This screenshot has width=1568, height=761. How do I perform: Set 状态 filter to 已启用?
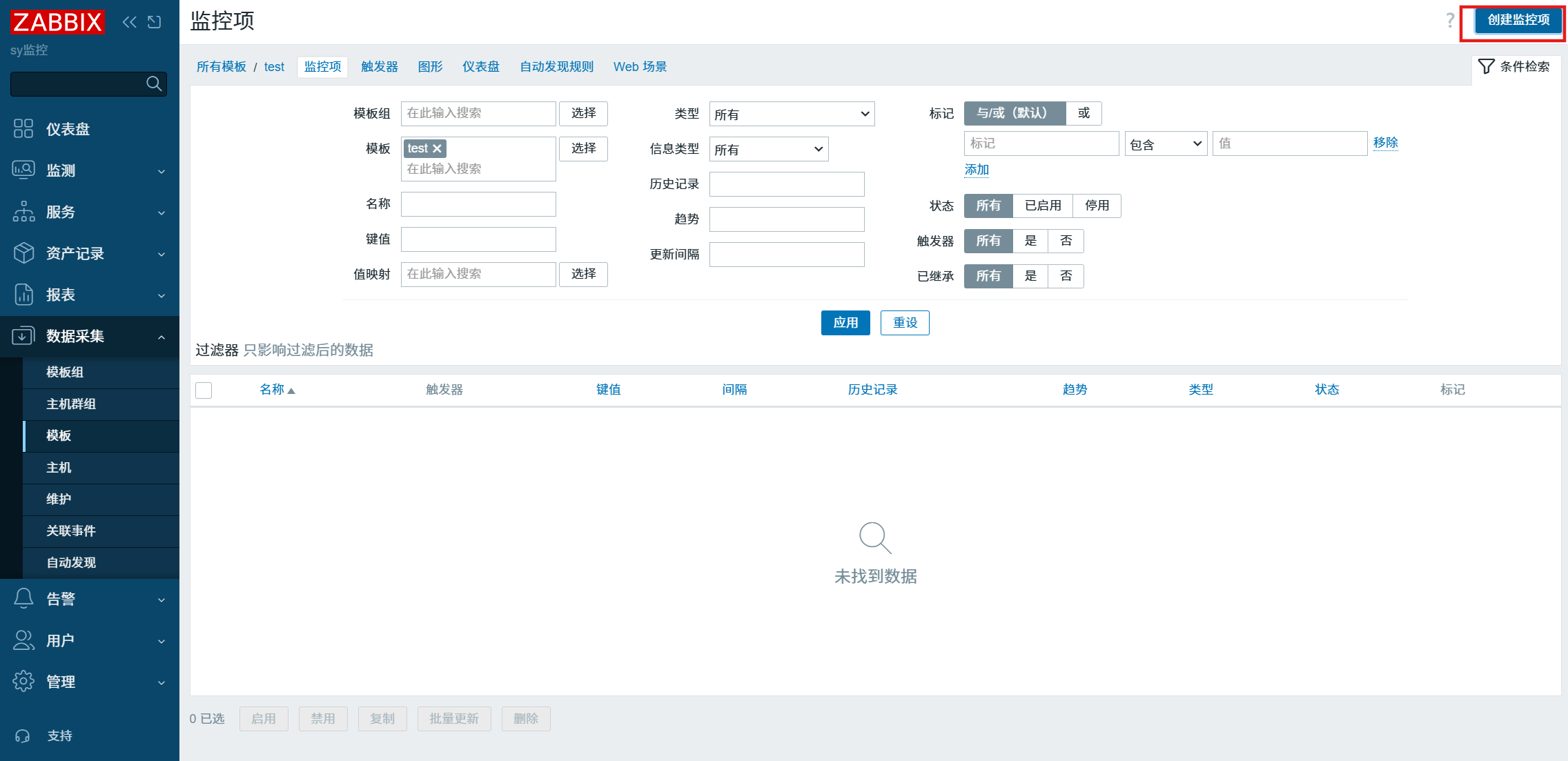tap(1042, 206)
